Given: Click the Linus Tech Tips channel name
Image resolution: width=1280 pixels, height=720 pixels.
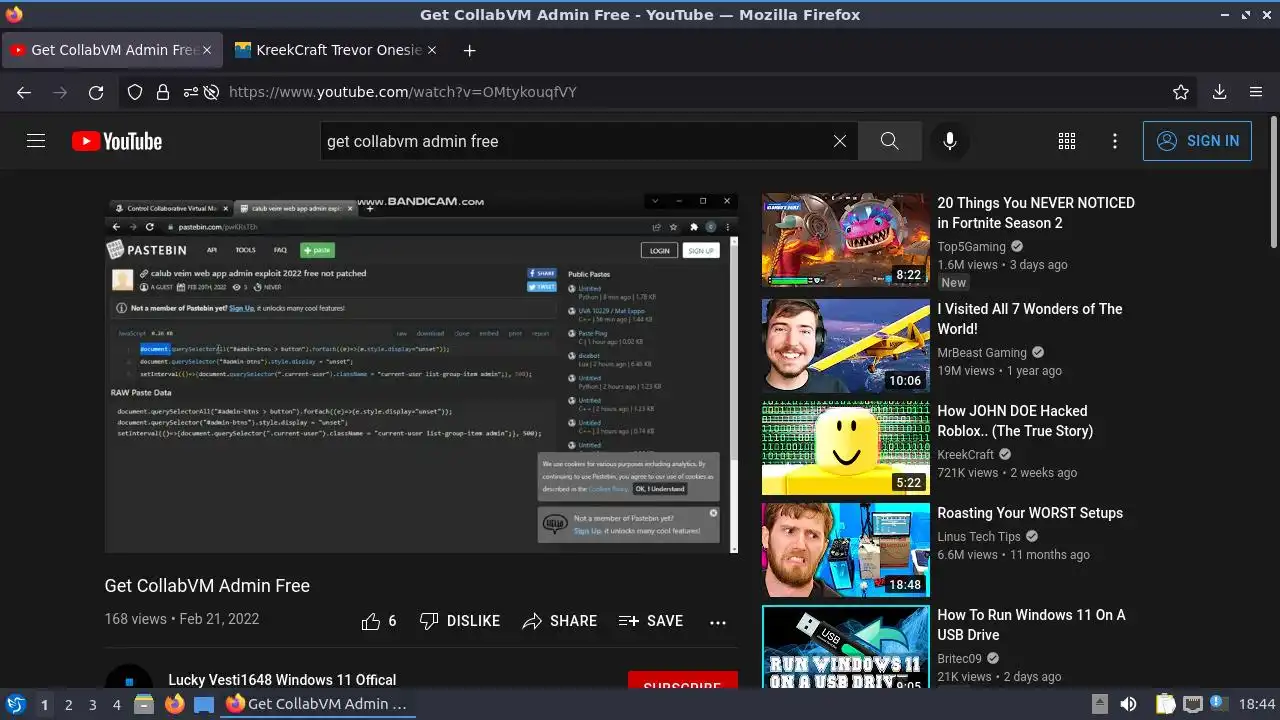Looking at the screenshot, I should (979, 537).
